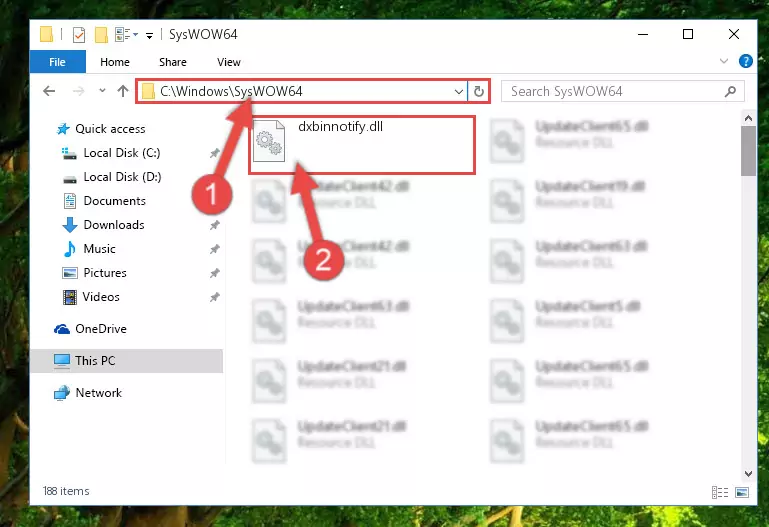Click the Forward navigation arrow

[x=78, y=91]
